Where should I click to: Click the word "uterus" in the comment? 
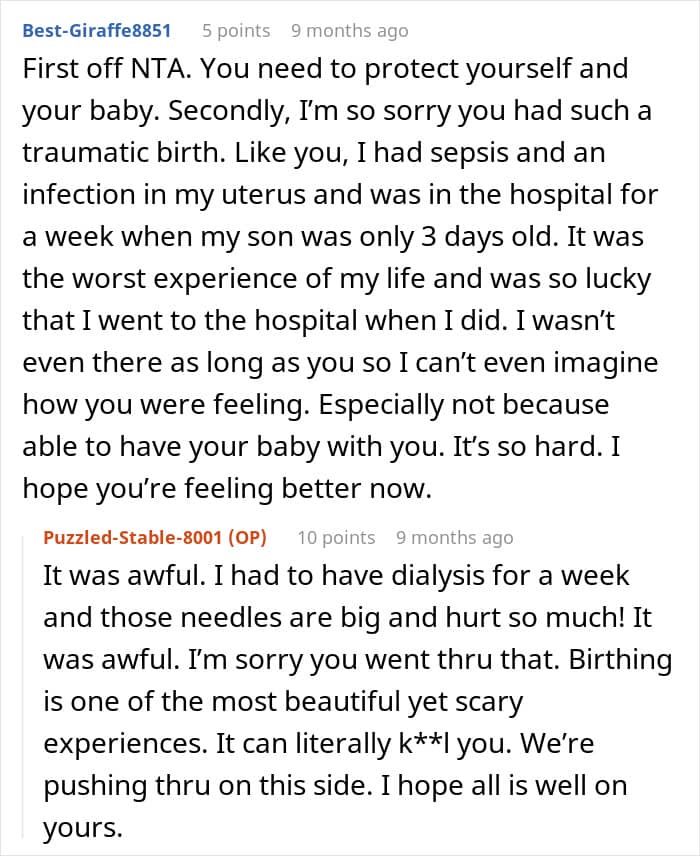(263, 195)
